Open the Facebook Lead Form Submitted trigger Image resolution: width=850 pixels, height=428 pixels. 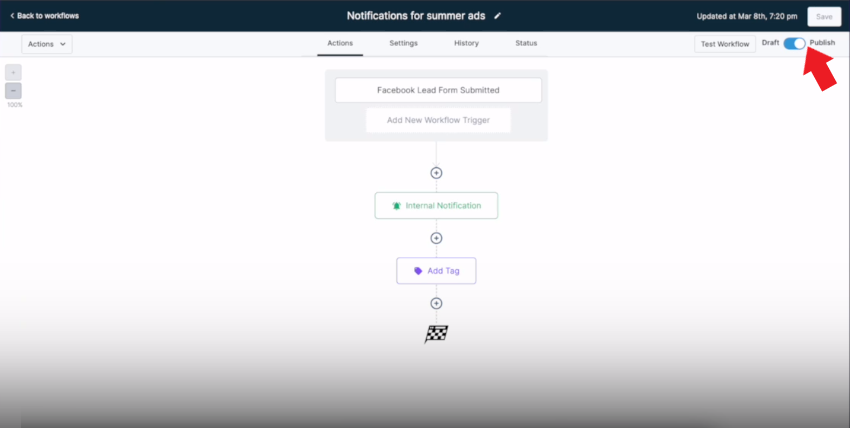[x=438, y=90]
